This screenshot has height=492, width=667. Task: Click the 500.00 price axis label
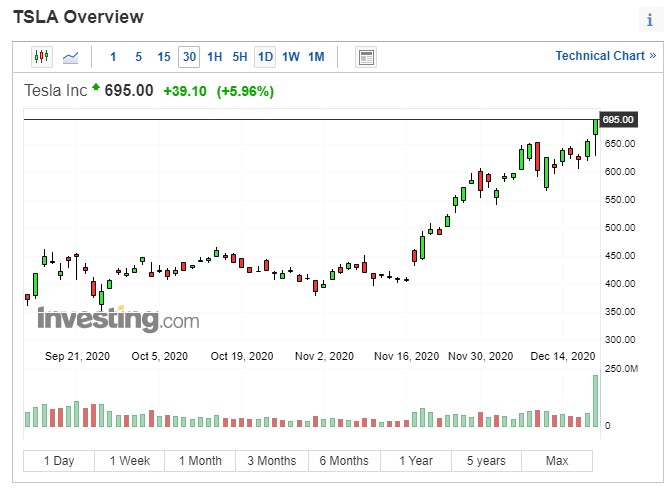click(620, 228)
